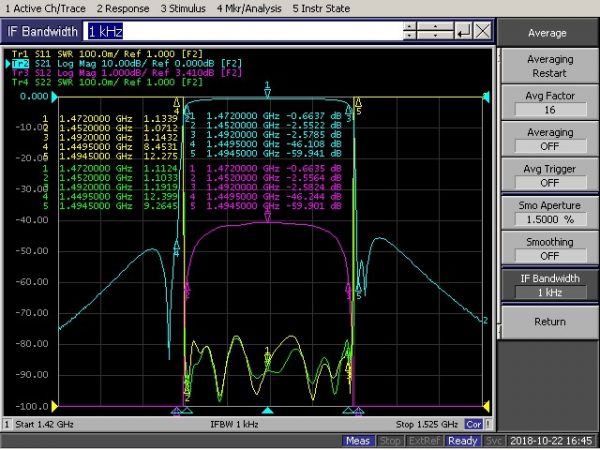Viewport: 600px width, 450px height.
Task: Toggle the Avg Trigger OFF softkey
Action: point(550,176)
